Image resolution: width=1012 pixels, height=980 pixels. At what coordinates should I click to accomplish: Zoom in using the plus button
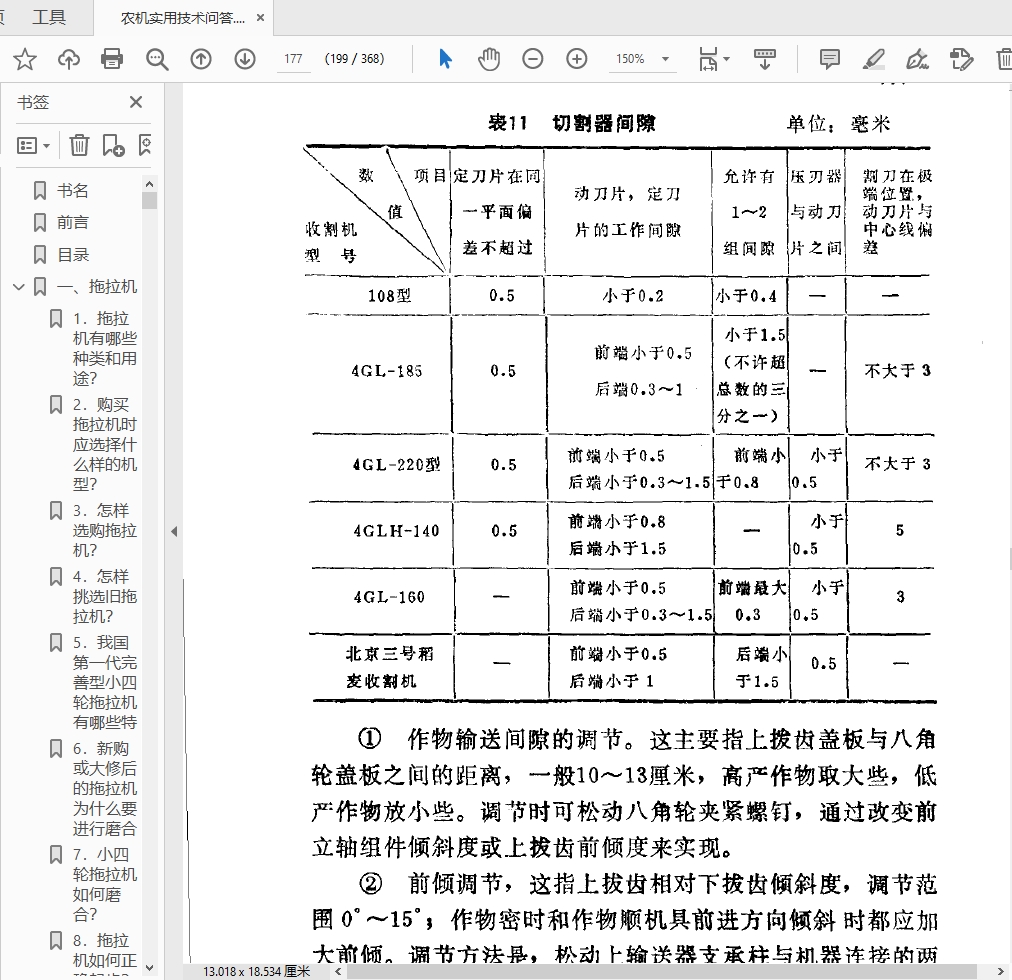(577, 59)
